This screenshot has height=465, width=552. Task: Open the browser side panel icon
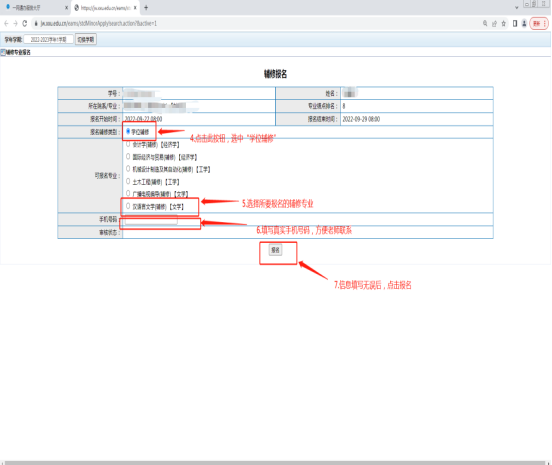click(x=515, y=23)
